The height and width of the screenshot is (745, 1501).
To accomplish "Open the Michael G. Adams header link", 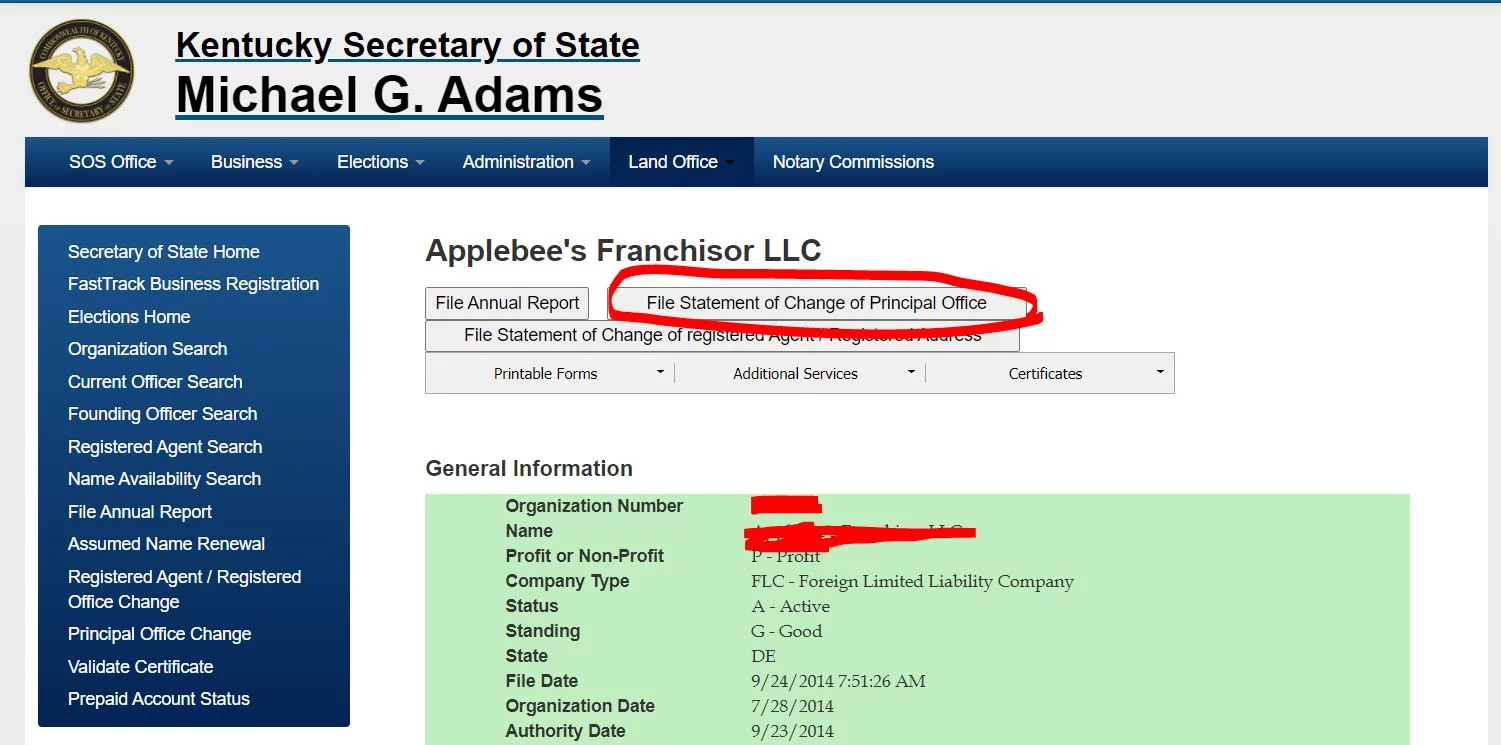I will [x=389, y=95].
